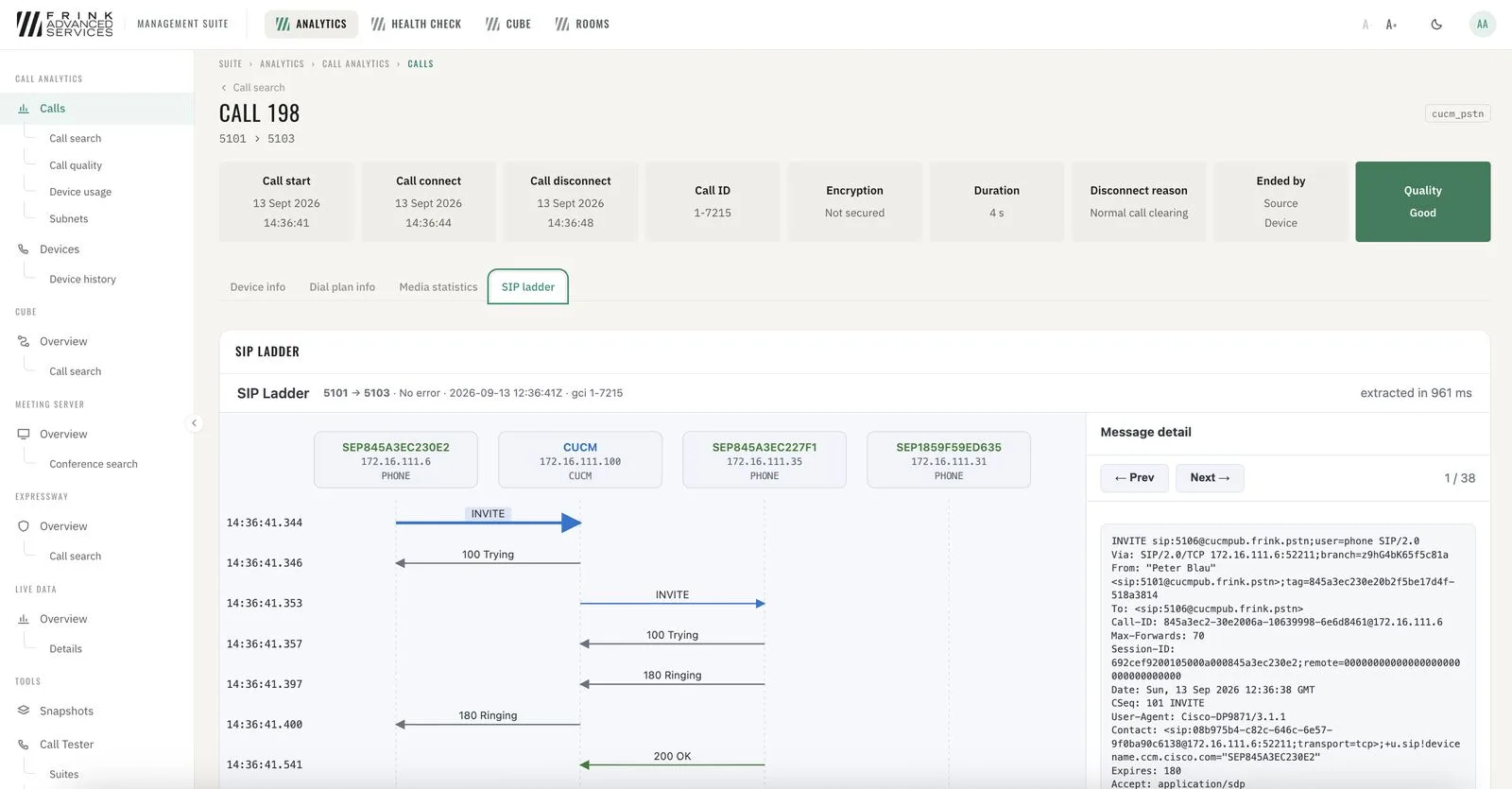Click the Meeting Server Overview monitor icon

24,434
